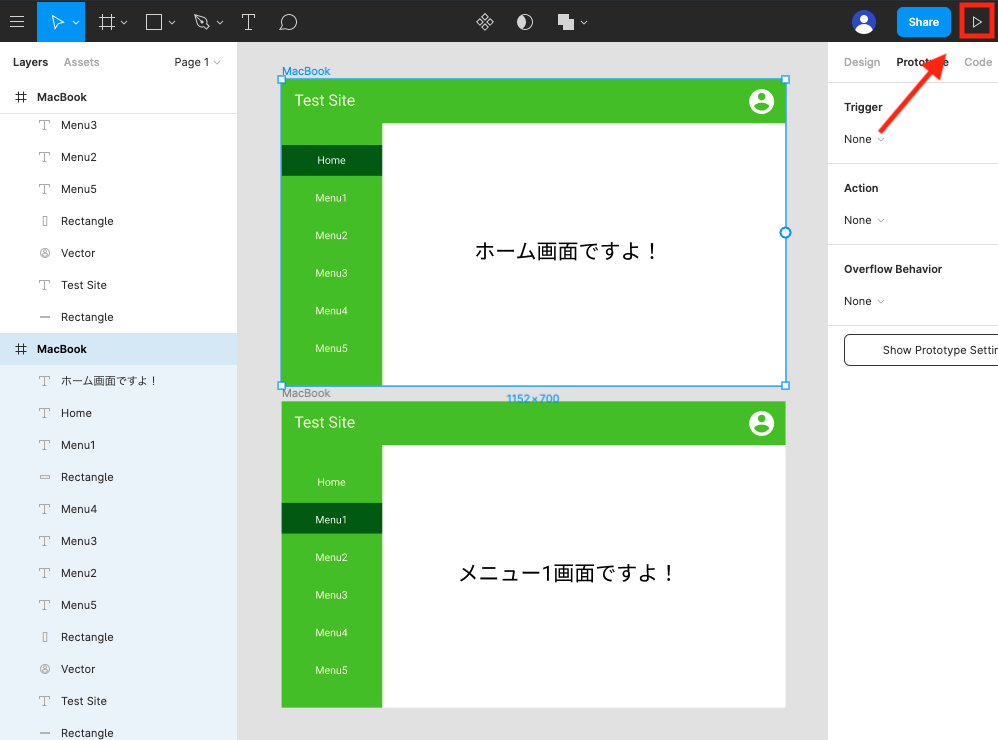Switch to the Assets tab
Viewport: 998px width, 740px height.
click(81, 62)
